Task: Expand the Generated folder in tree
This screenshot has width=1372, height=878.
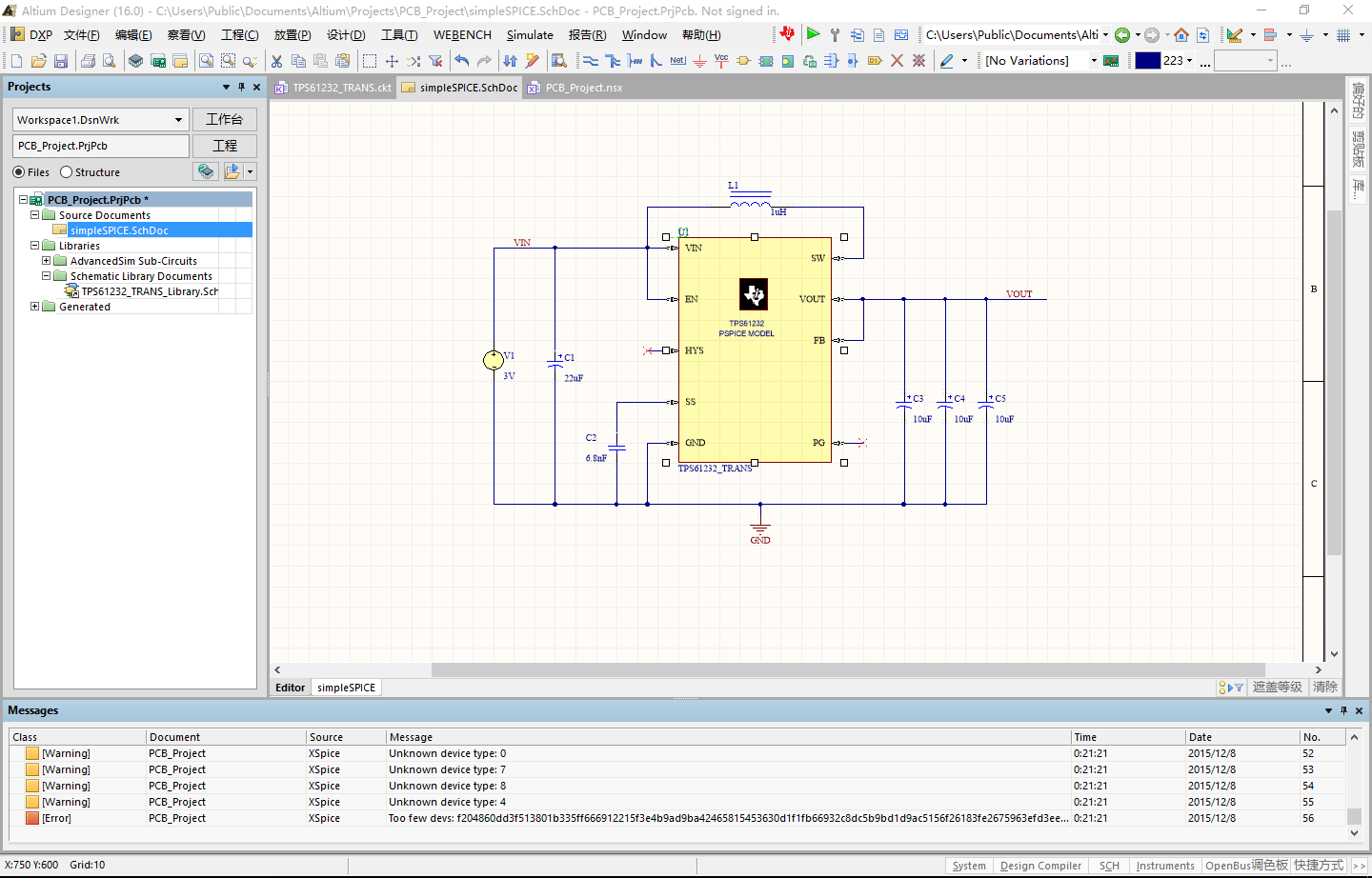Action: point(35,307)
